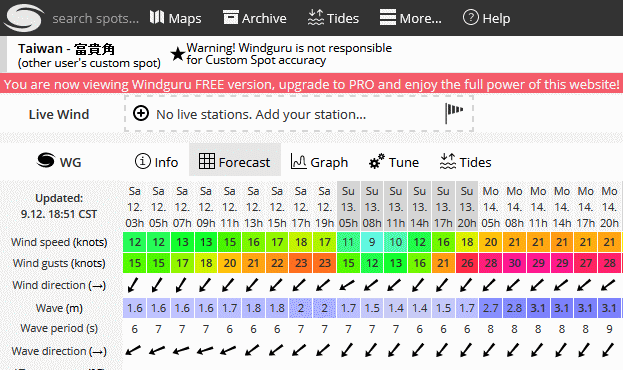Open Tides in the top navigation bar
The height and width of the screenshot is (370, 623).
333,18
